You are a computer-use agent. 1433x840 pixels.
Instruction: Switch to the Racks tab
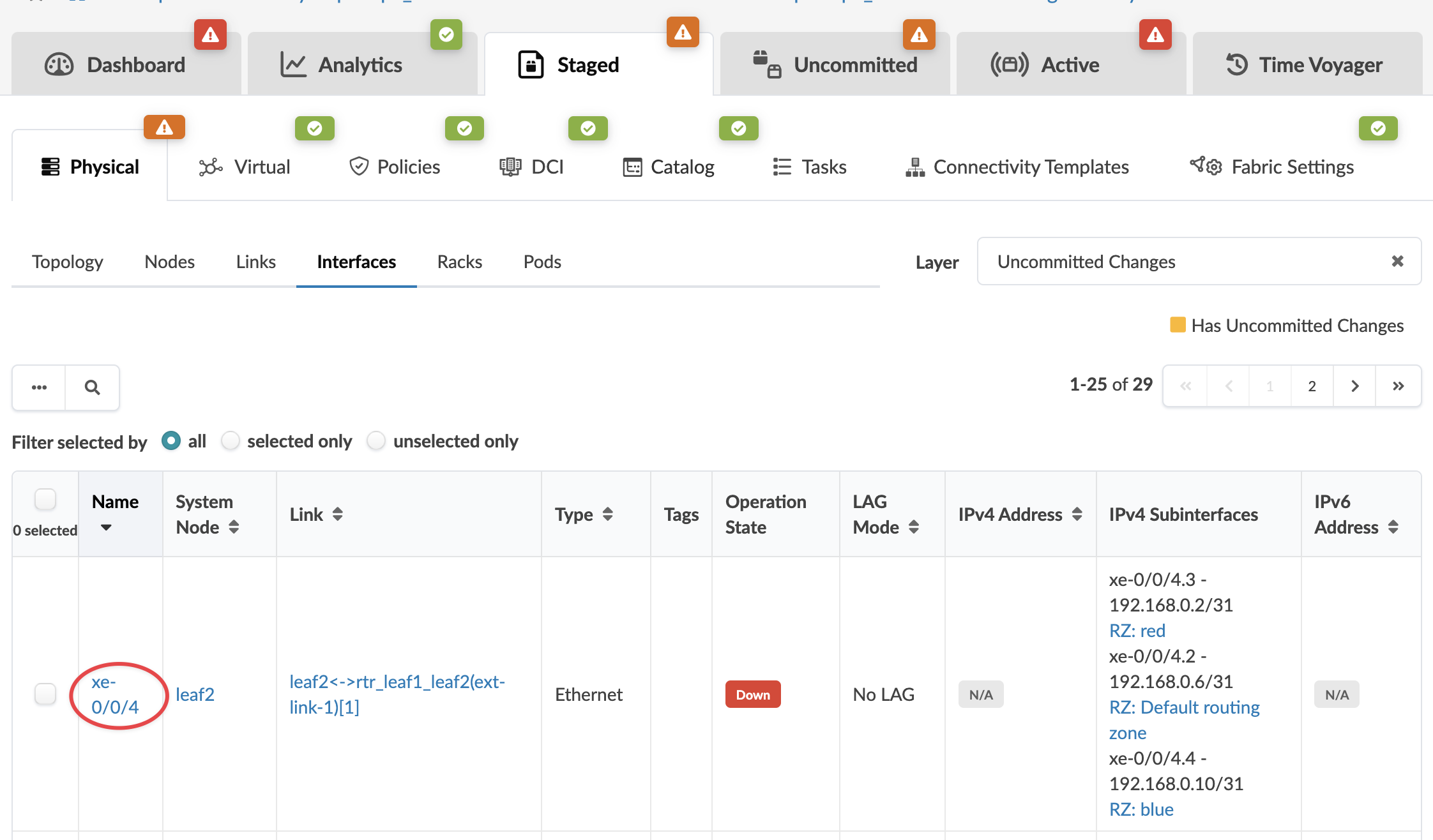459,261
